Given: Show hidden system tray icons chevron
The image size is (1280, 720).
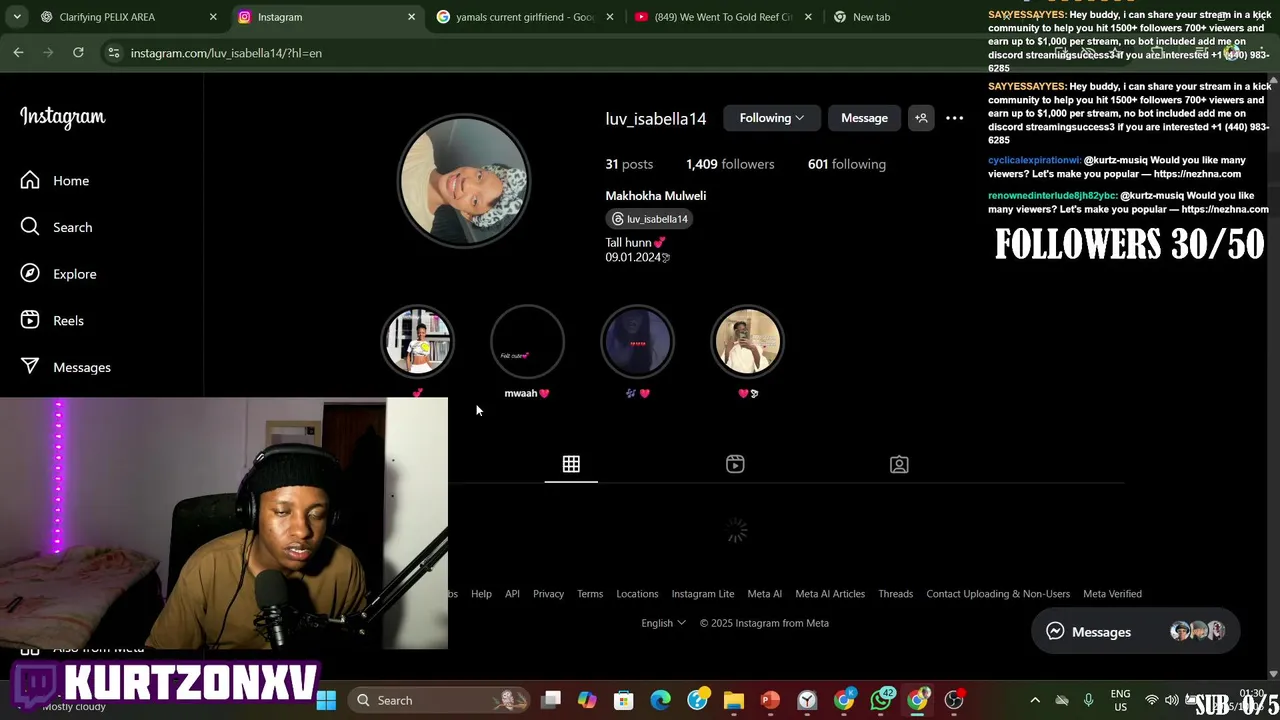Looking at the screenshot, I should click(x=1035, y=701).
